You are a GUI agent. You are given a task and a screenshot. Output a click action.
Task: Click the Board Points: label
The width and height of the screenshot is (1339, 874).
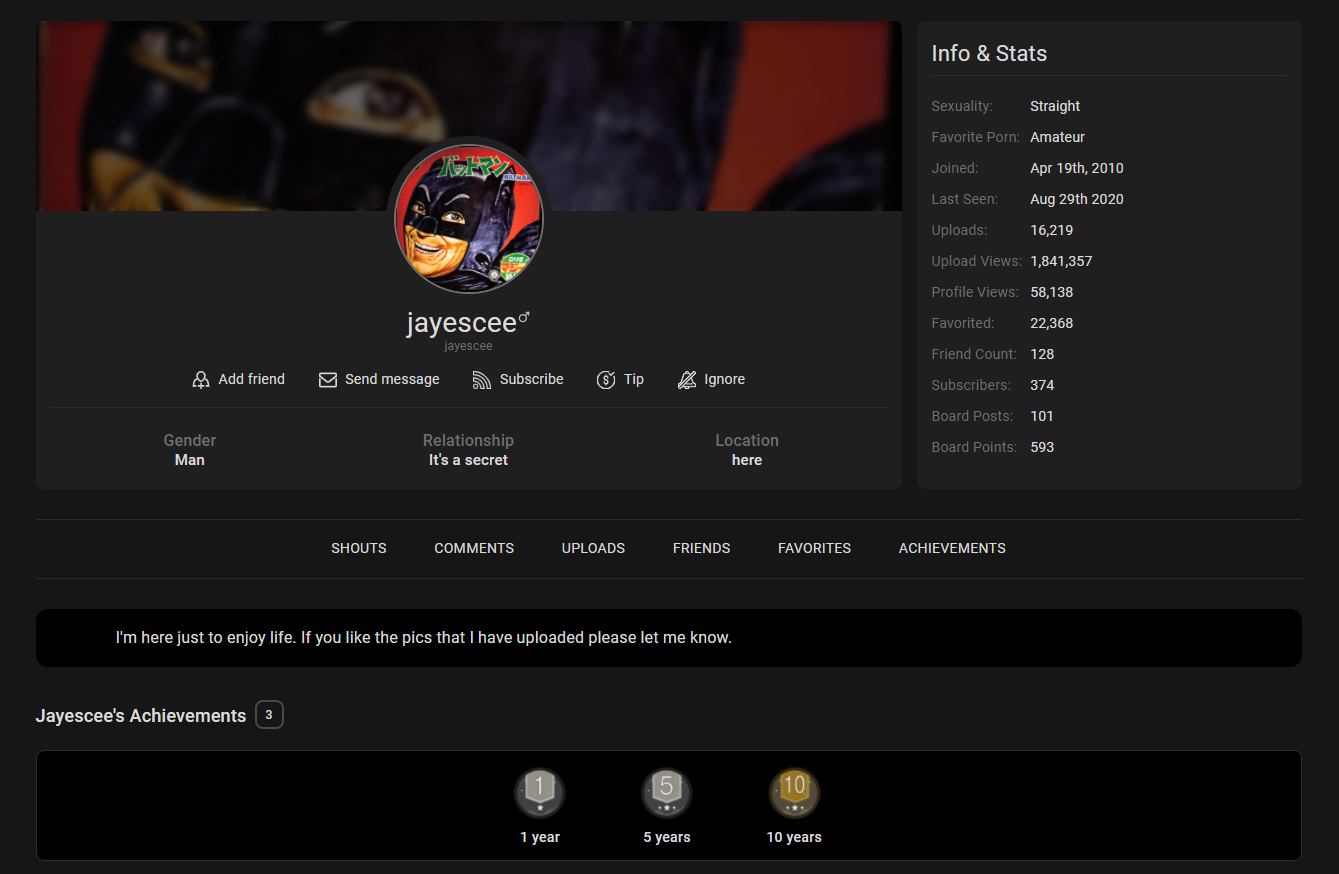point(975,447)
